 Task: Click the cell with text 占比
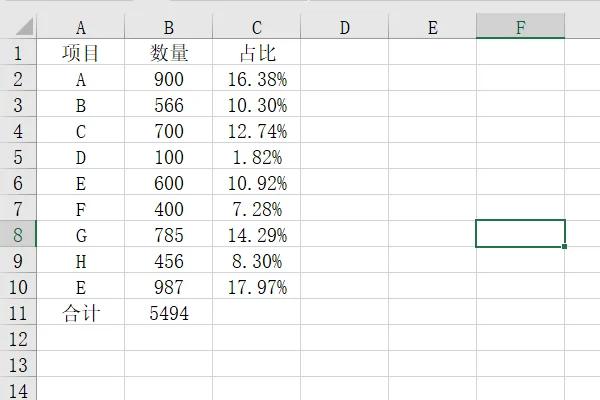click(x=256, y=52)
